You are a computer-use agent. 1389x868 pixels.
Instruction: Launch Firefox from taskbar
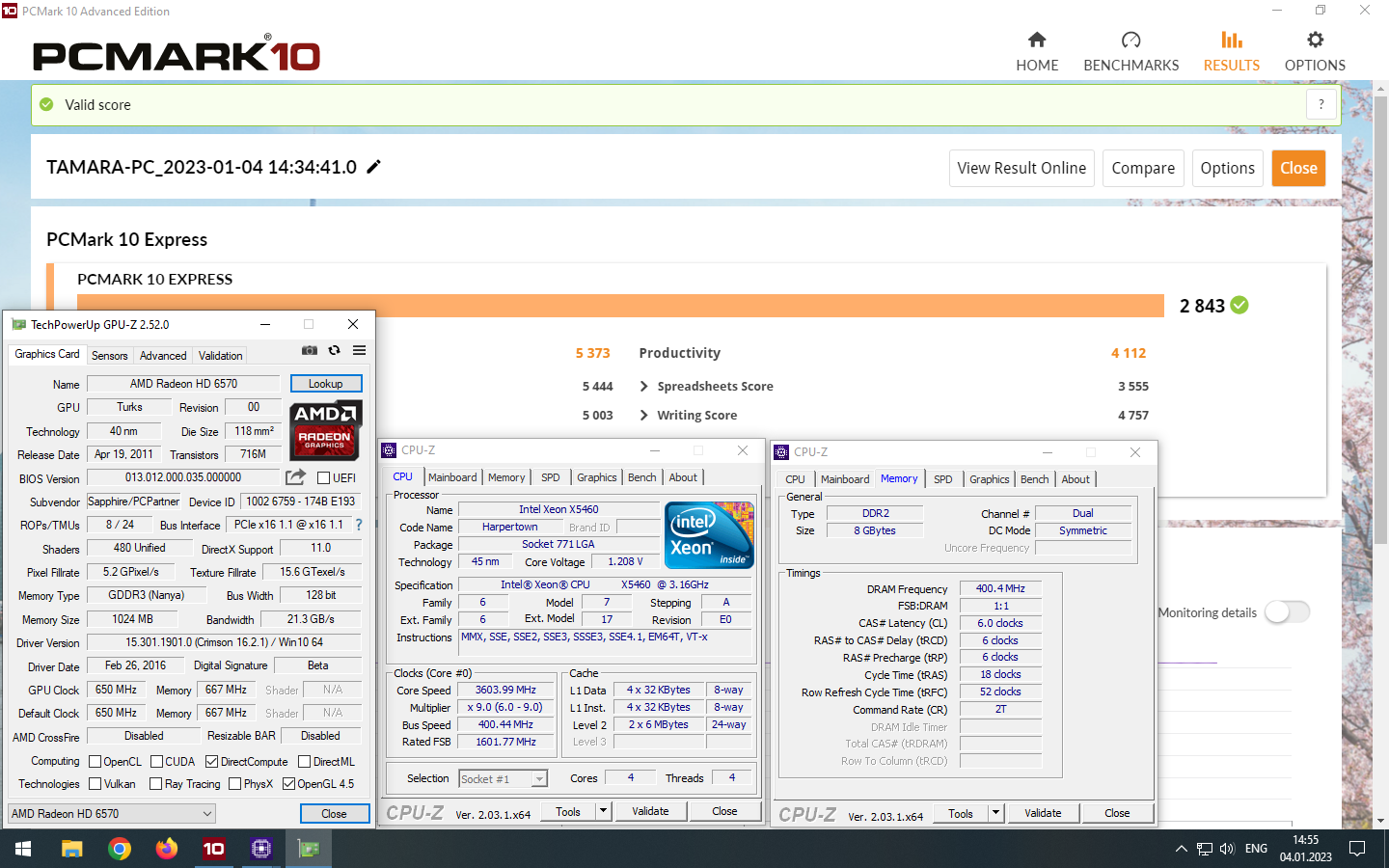pyautogui.click(x=167, y=849)
